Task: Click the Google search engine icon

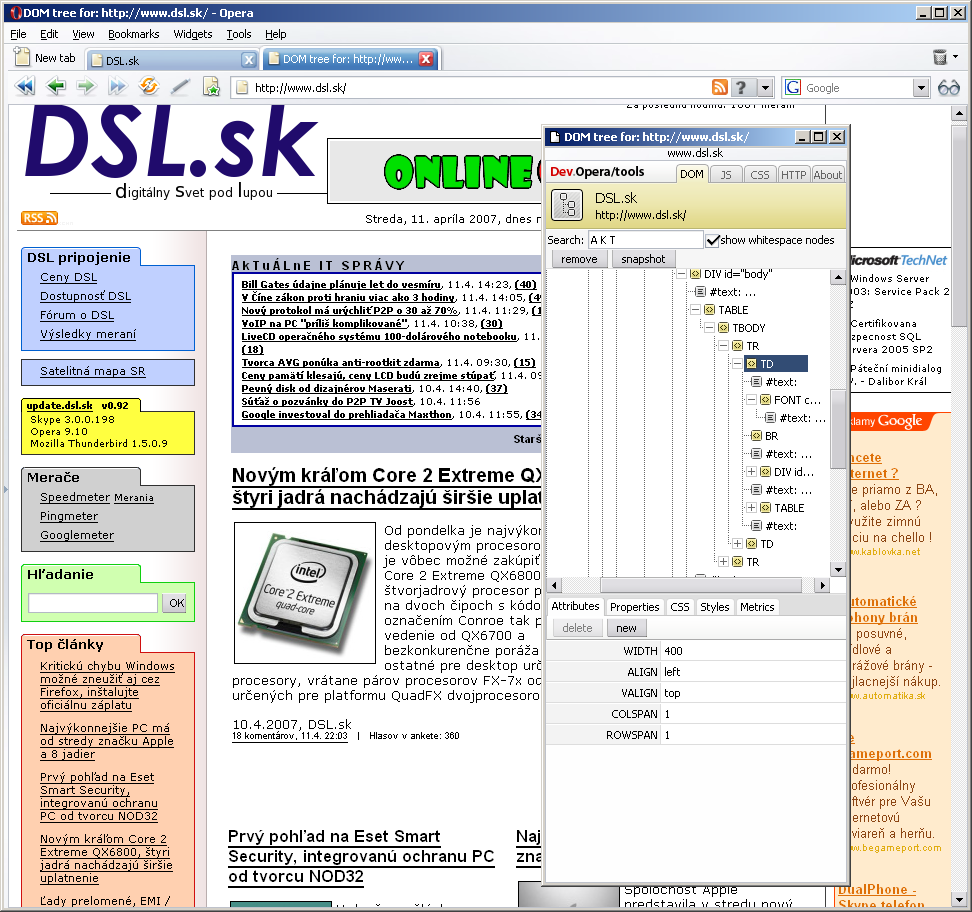Action: 793,87
